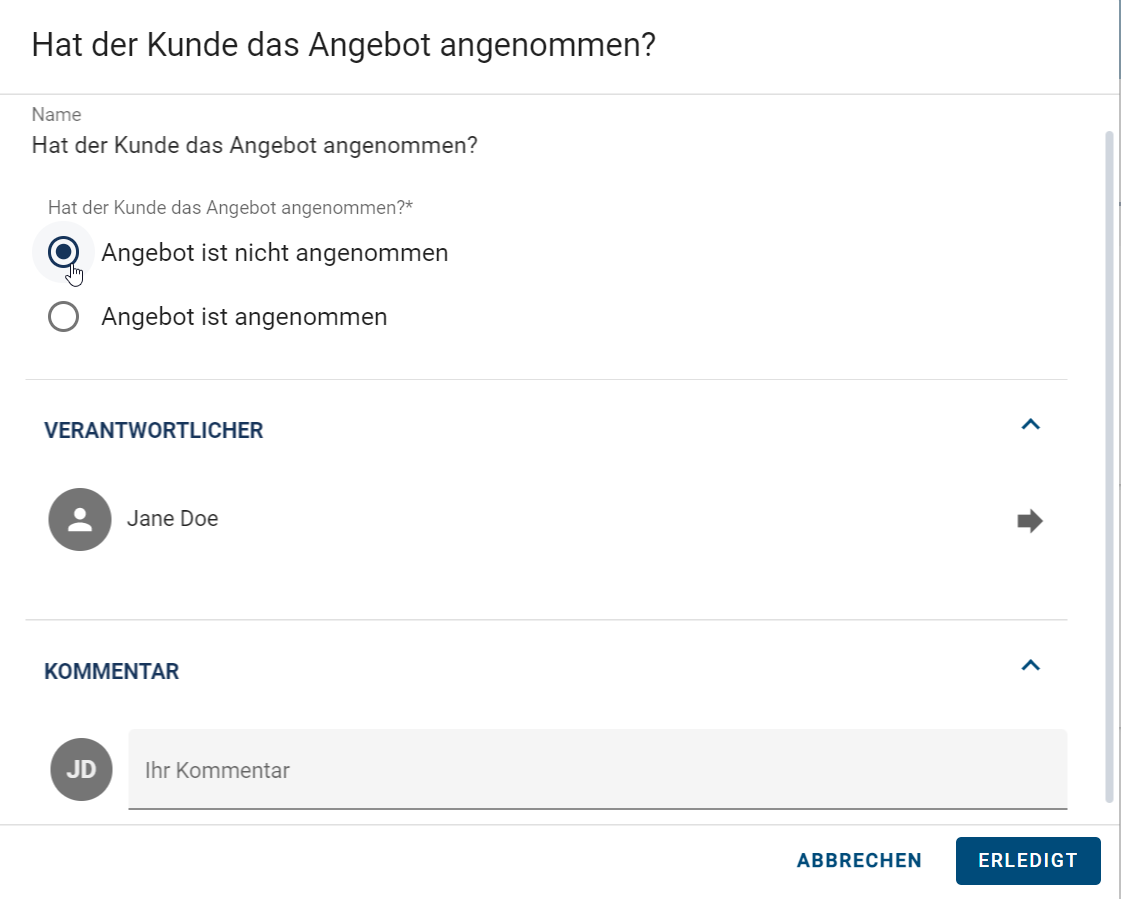The image size is (1121, 899).
Task: Click the 'Ihr Kommentar' input field
Action: coord(597,770)
